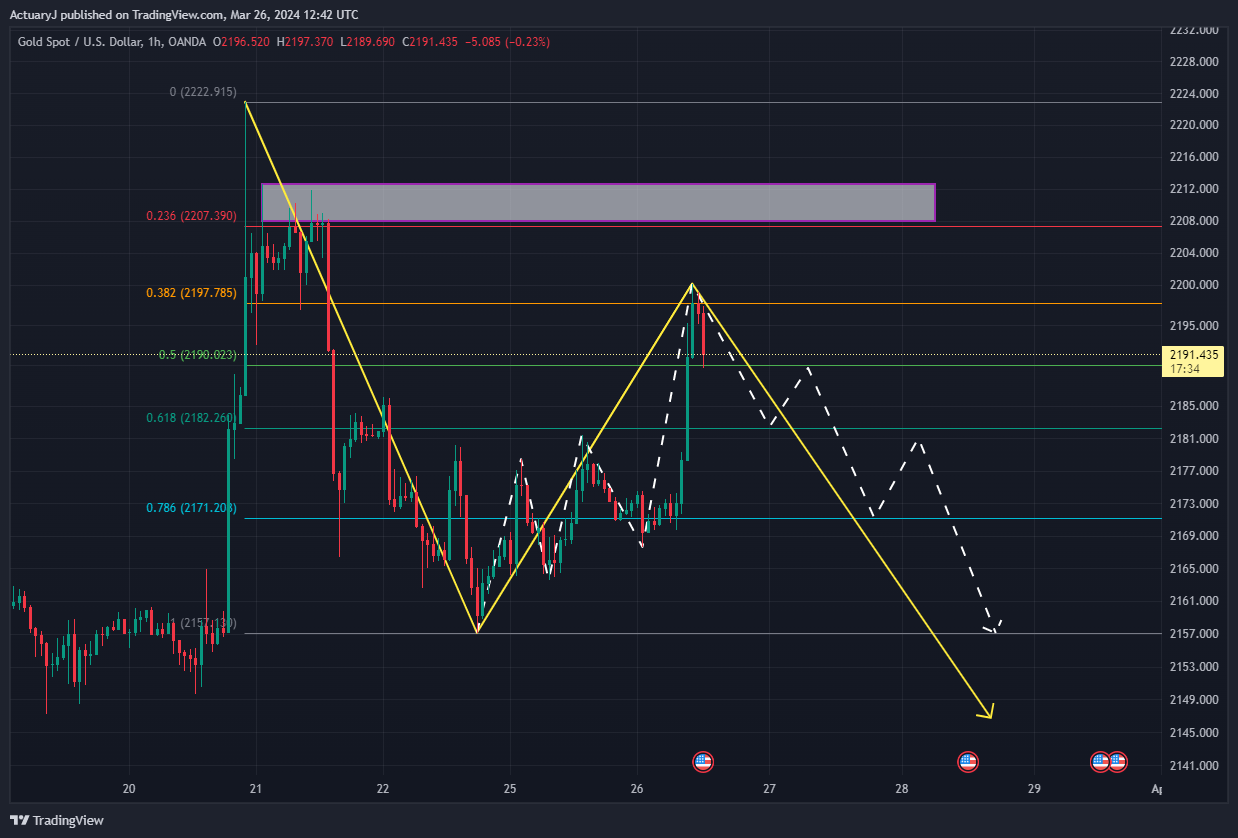Click date label 27 on the time axis
The image size is (1238, 838).
pyautogui.click(x=769, y=789)
